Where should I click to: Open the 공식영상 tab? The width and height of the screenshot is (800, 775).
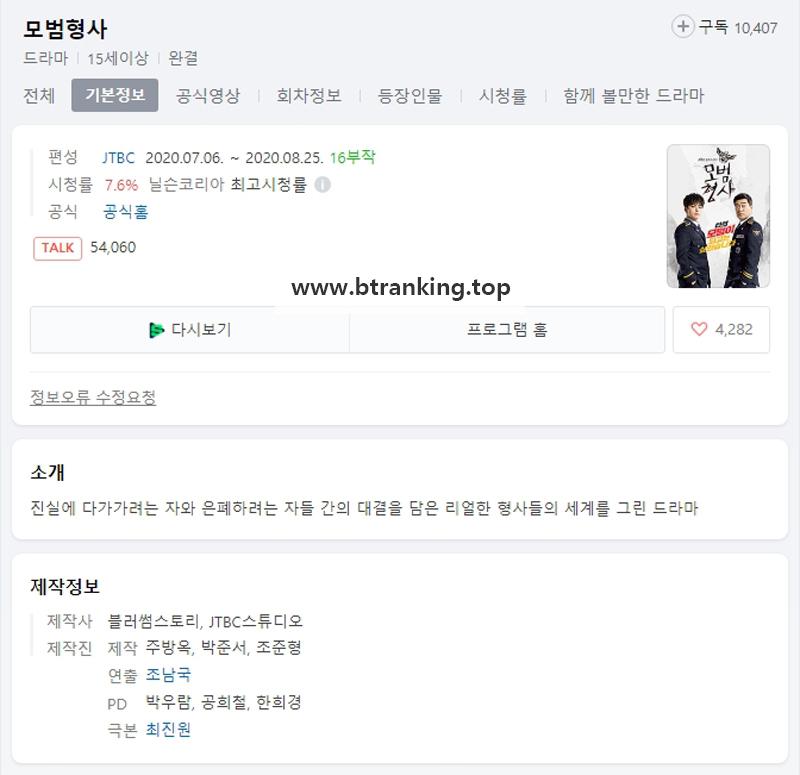tap(208, 95)
